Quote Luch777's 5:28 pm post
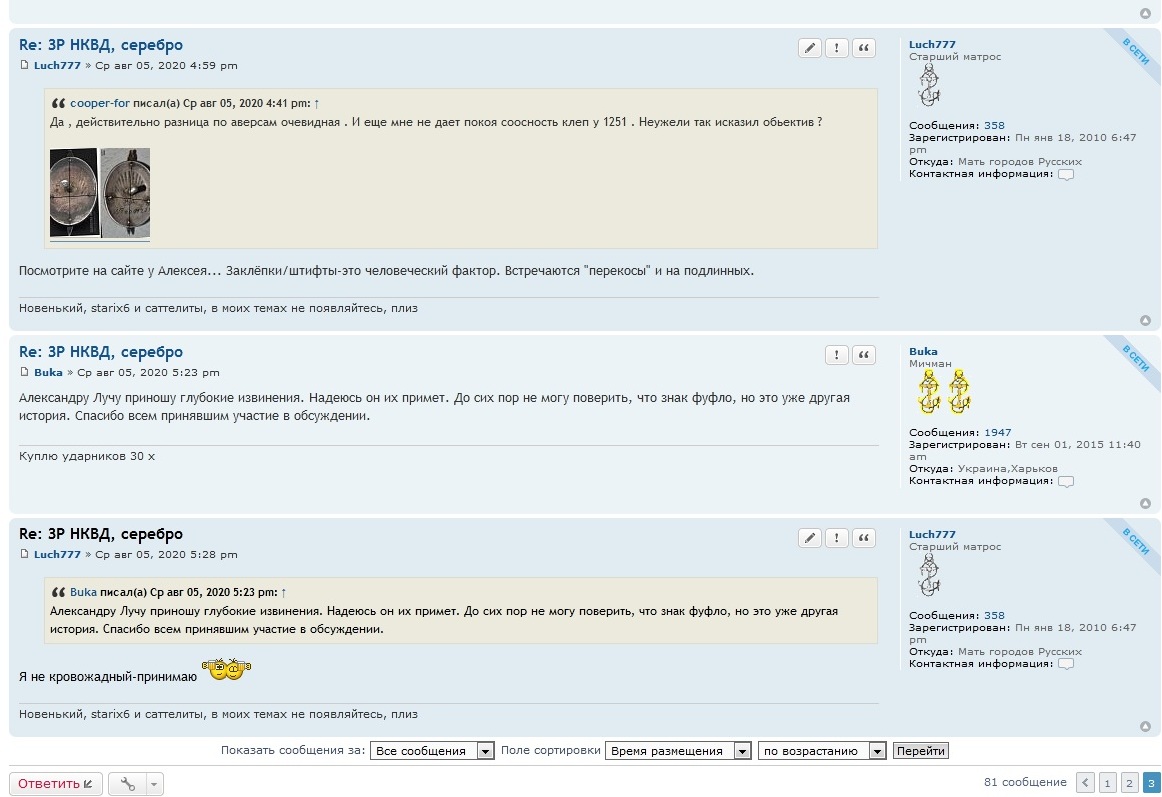 point(863,538)
